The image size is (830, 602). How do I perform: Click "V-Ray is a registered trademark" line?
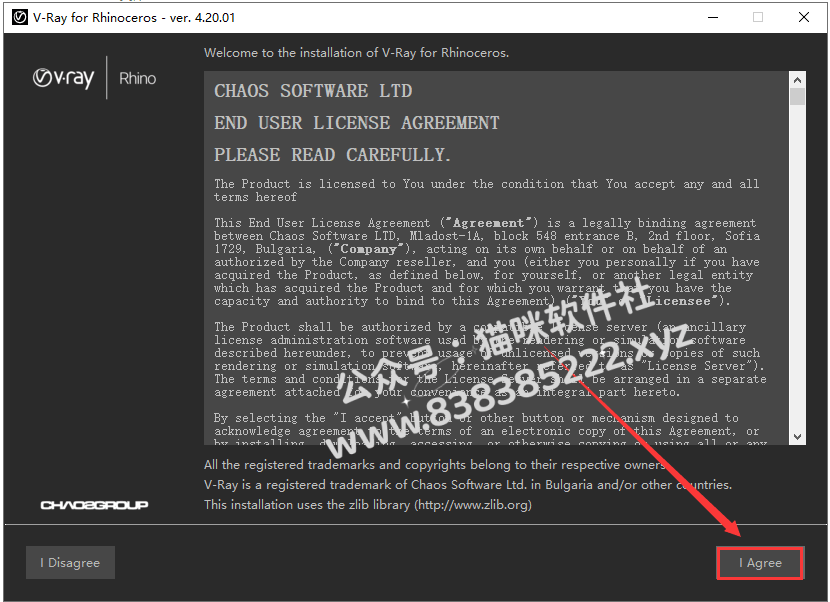(x=468, y=485)
